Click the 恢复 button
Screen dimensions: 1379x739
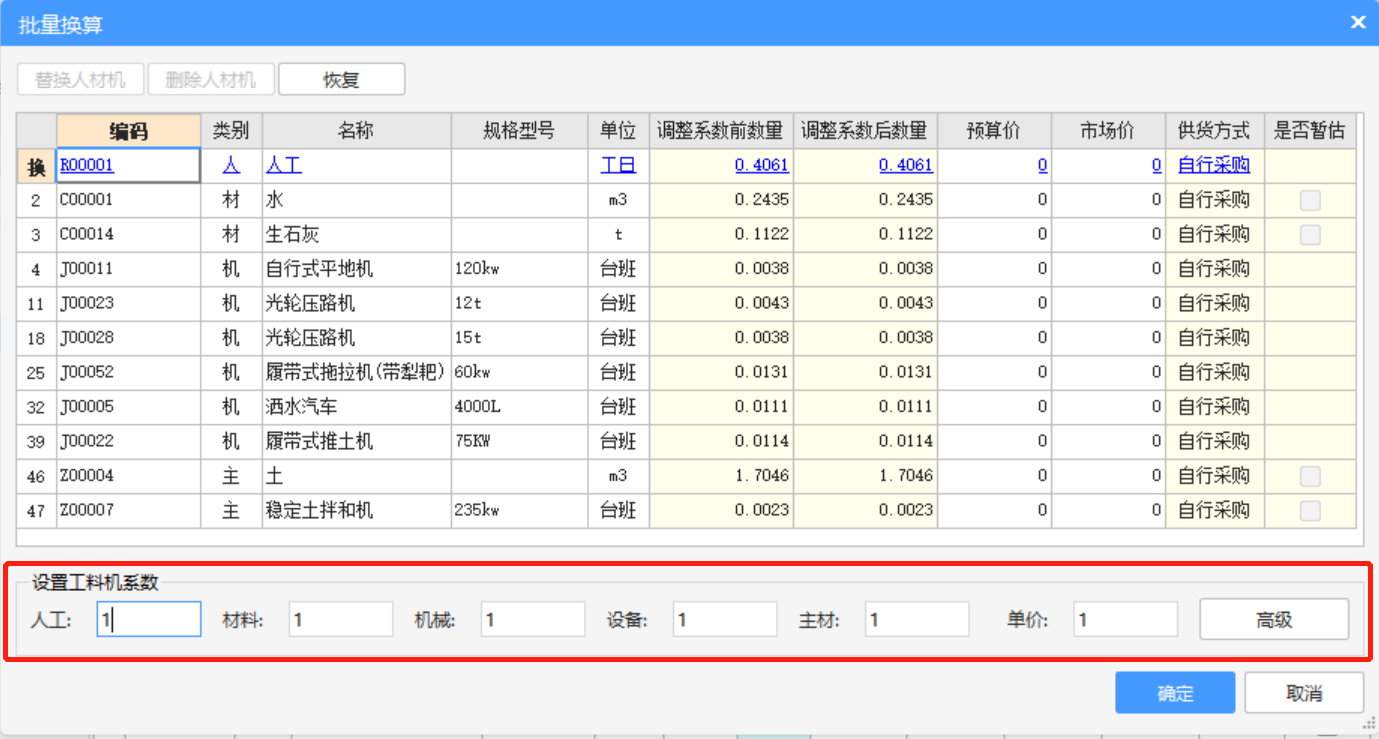[341, 80]
